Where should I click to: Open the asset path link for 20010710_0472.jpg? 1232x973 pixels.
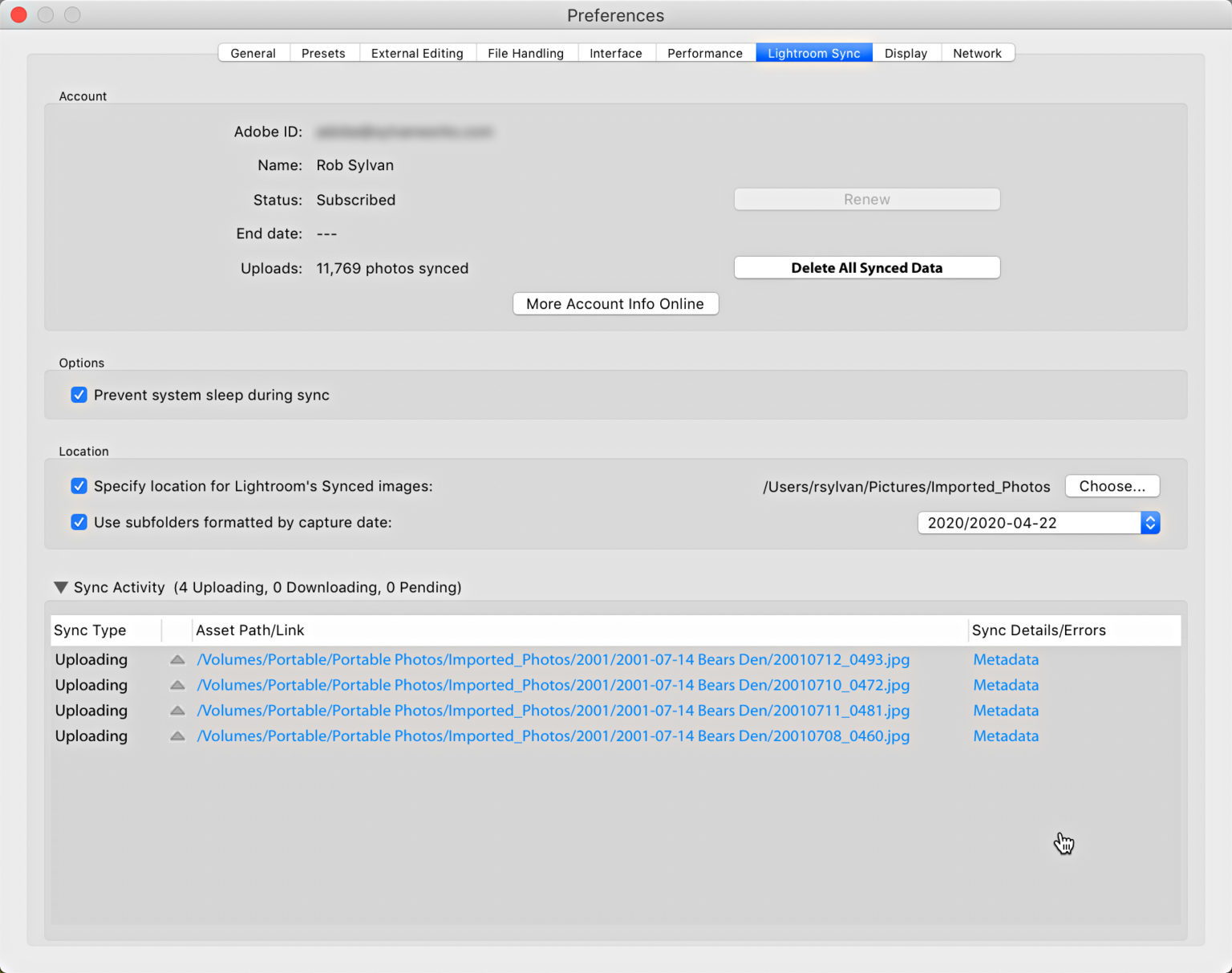tap(553, 685)
